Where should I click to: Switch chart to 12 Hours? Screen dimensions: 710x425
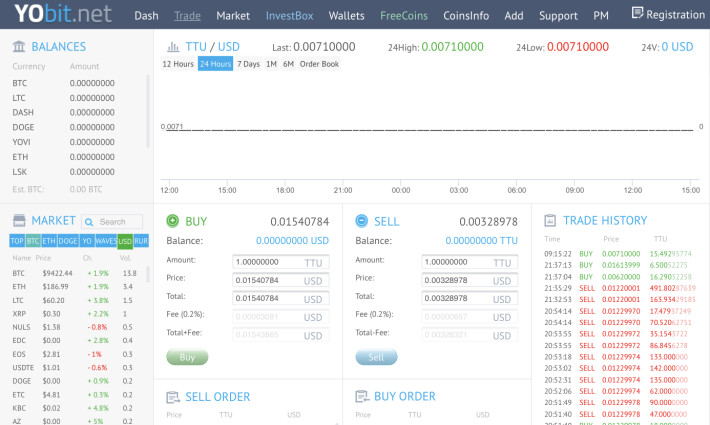coord(178,64)
